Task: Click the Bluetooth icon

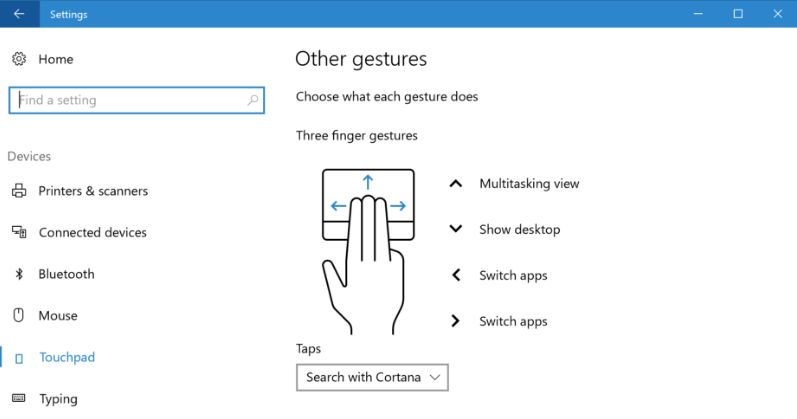Action: [18, 274]
